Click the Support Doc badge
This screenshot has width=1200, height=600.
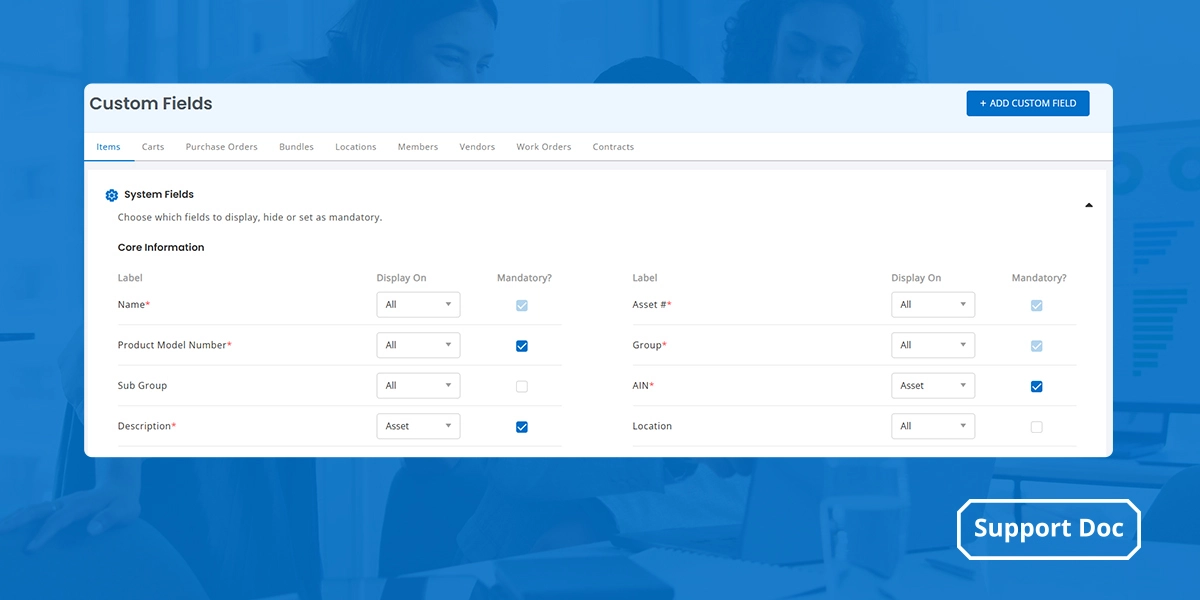(x=1048, y=528)
